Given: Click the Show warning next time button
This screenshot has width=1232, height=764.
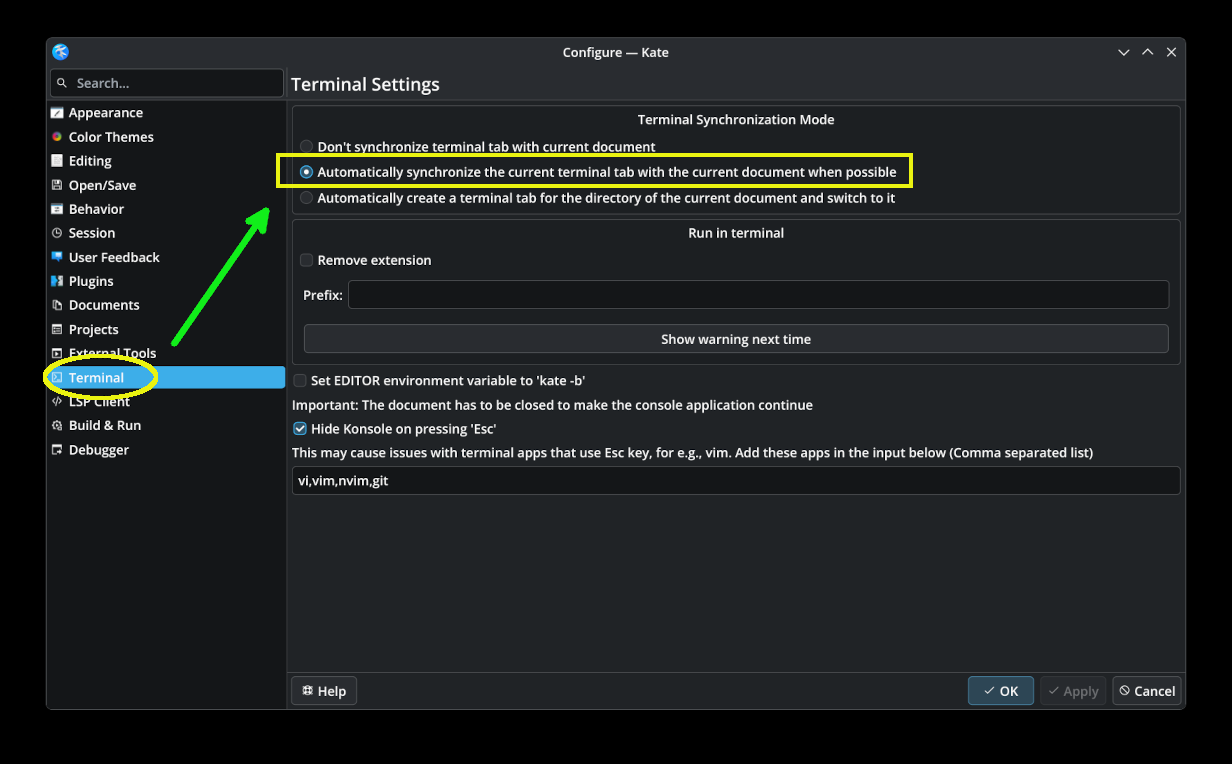Looking at the screenshot, I should click(x=736, y=339).
